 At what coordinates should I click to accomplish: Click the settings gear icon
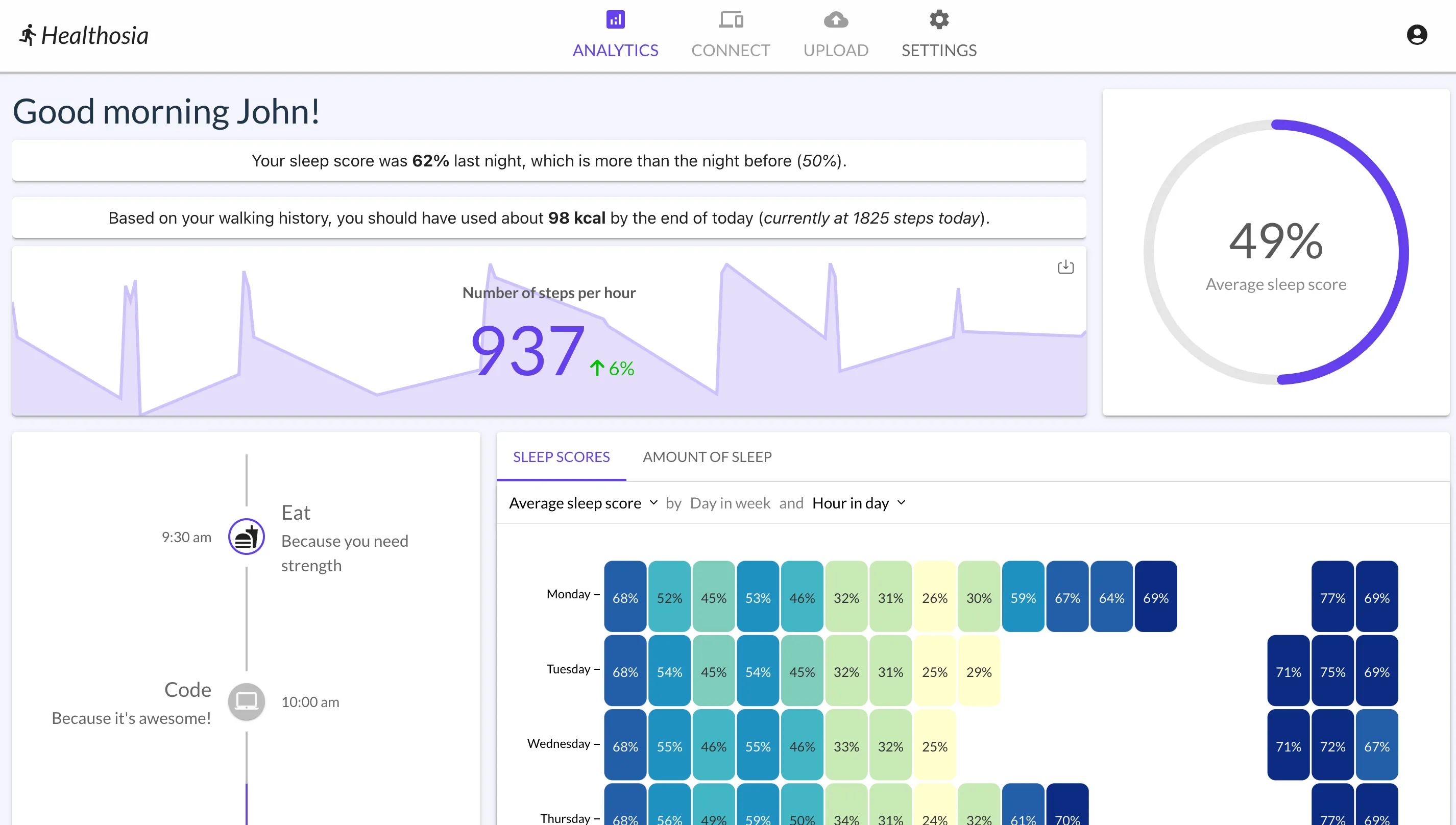[939, 19]
